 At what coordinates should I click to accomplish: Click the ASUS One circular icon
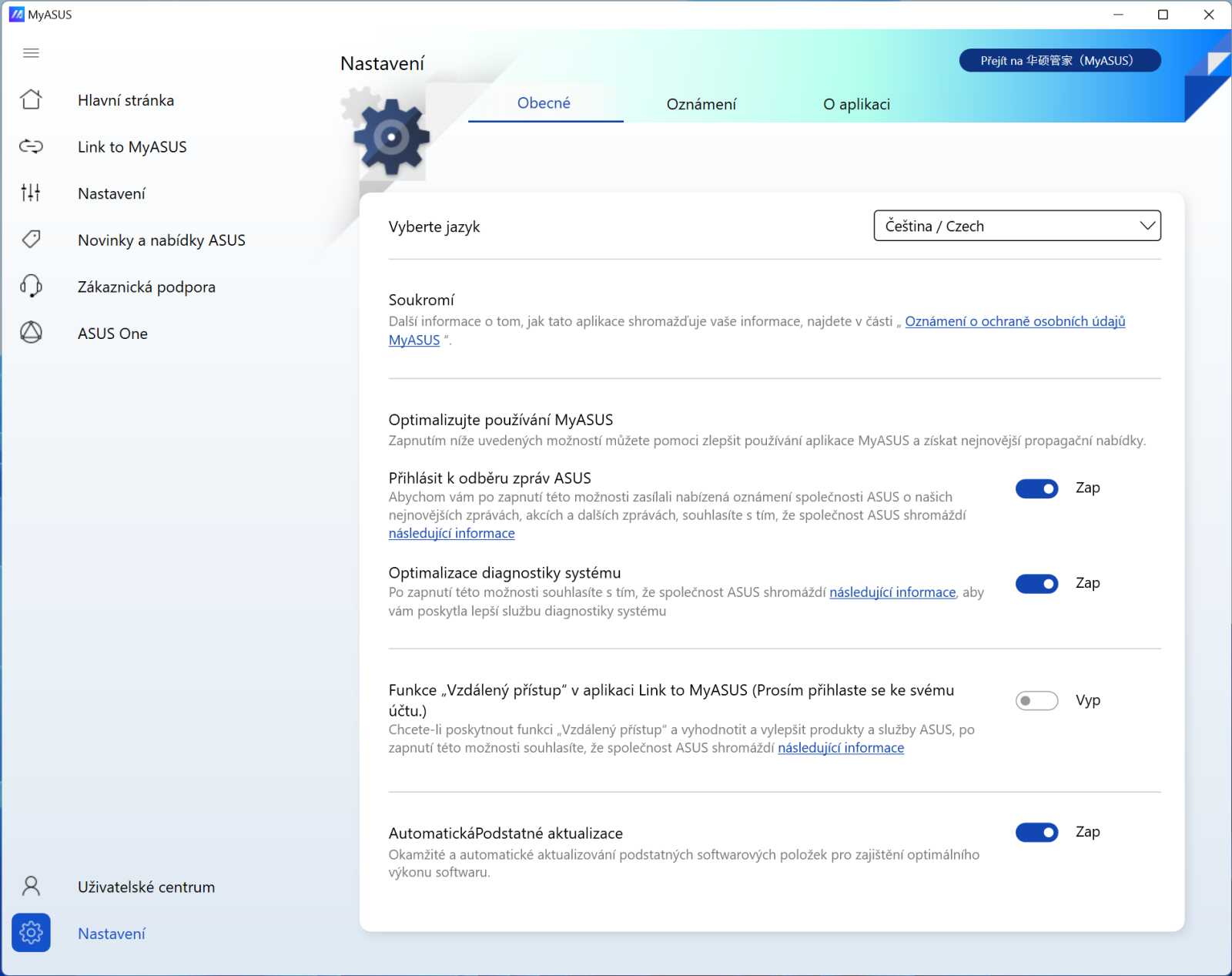point(31,333)
